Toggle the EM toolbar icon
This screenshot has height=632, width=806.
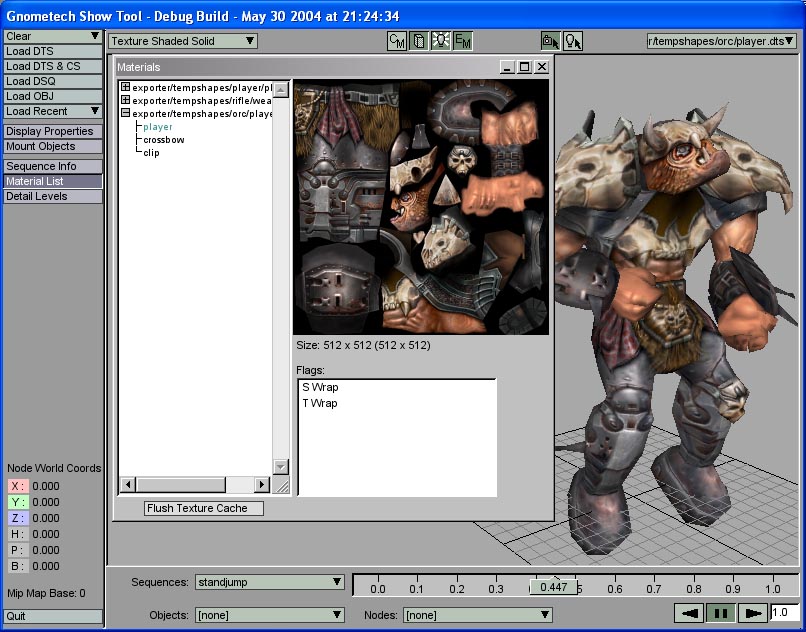(x=463, y=41)
